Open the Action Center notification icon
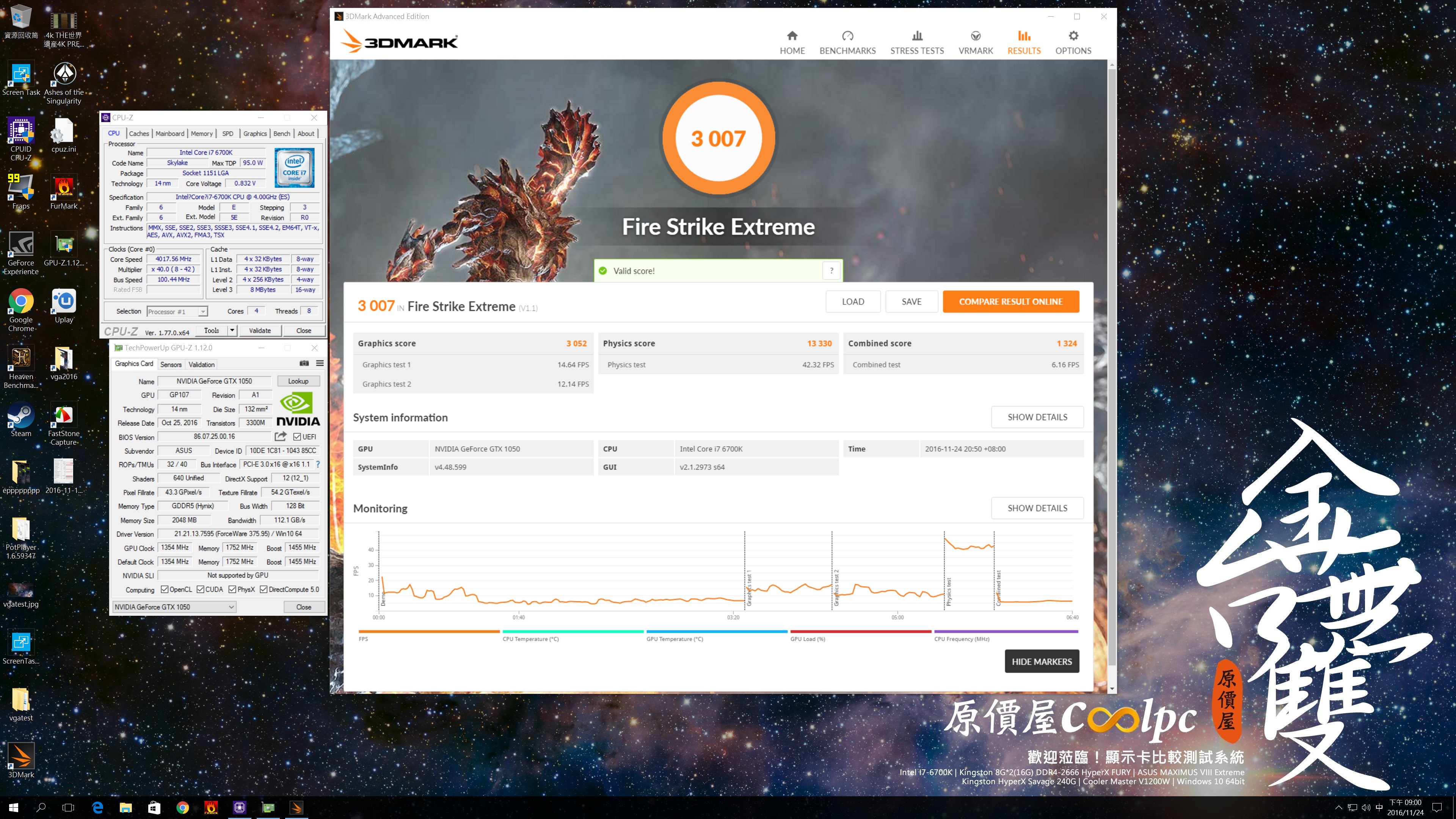Screen dimensions: 1456x819 coord(1437,807)
